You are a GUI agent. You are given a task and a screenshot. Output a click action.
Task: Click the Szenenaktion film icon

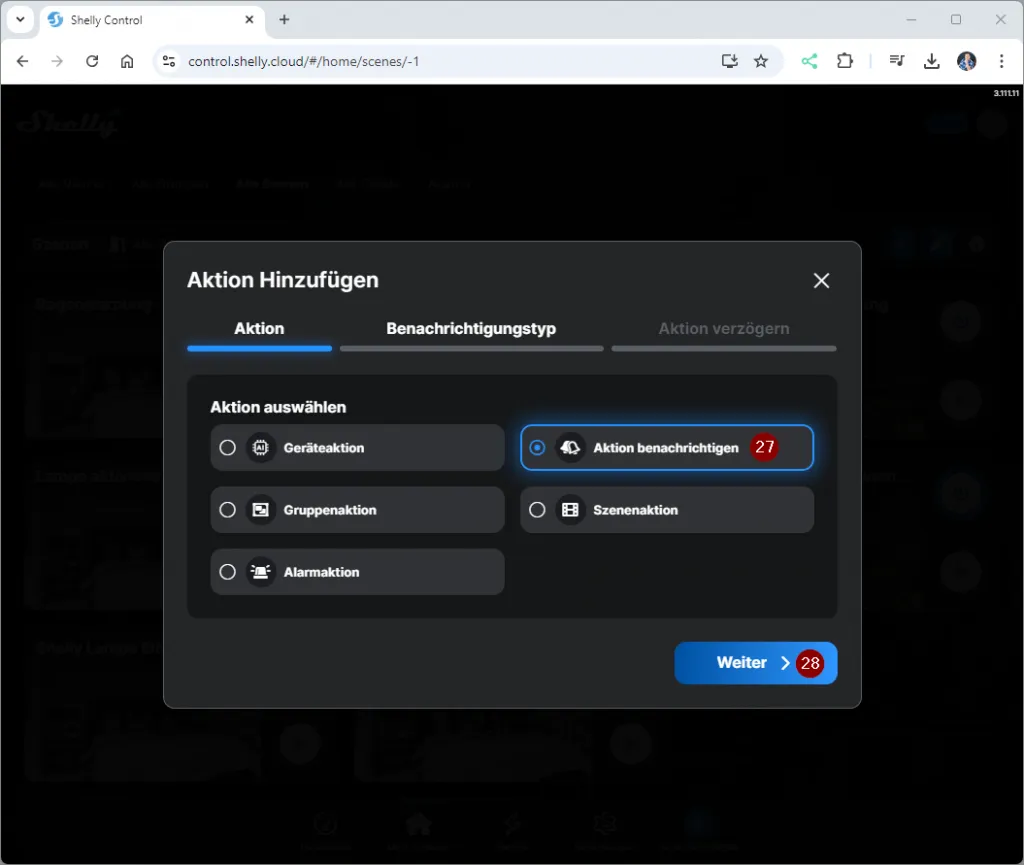[570, 510]
